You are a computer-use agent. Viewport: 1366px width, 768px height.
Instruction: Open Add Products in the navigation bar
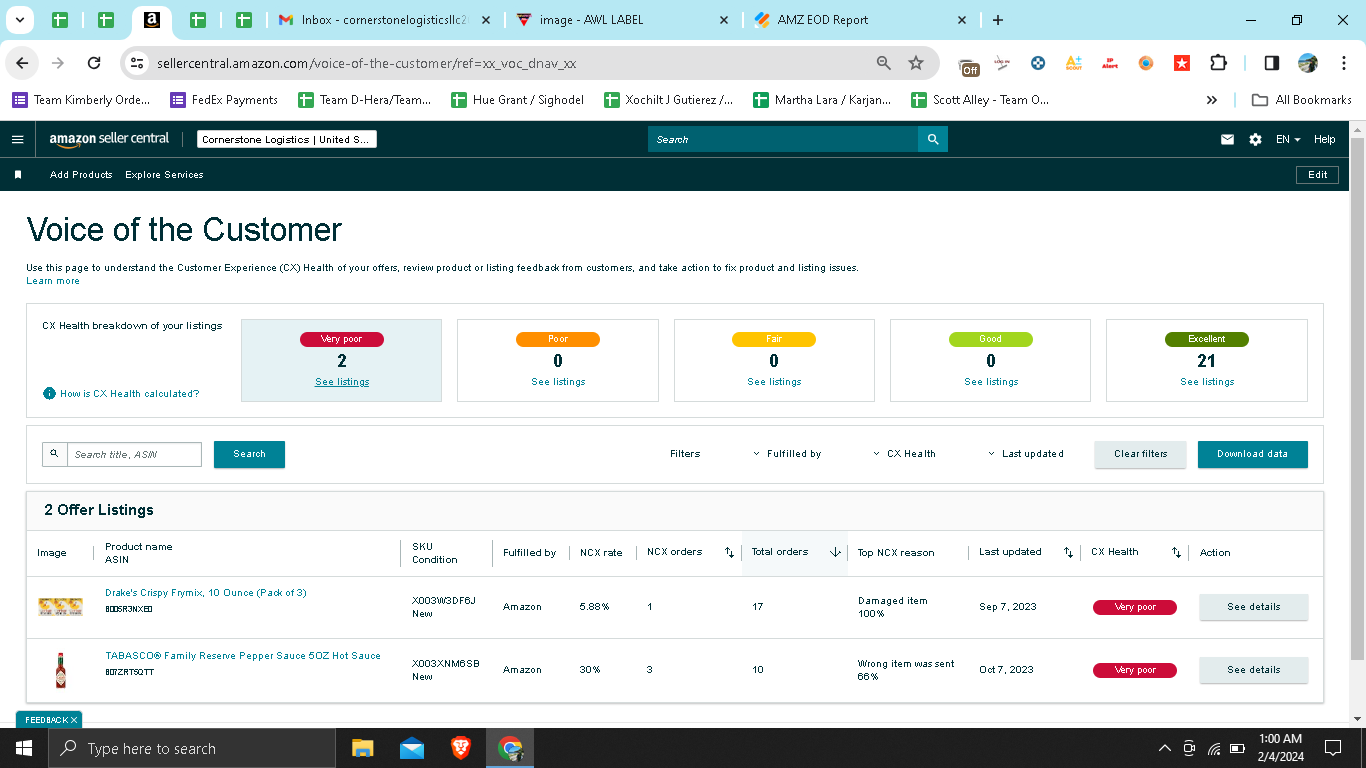click(x=81, y=175)
